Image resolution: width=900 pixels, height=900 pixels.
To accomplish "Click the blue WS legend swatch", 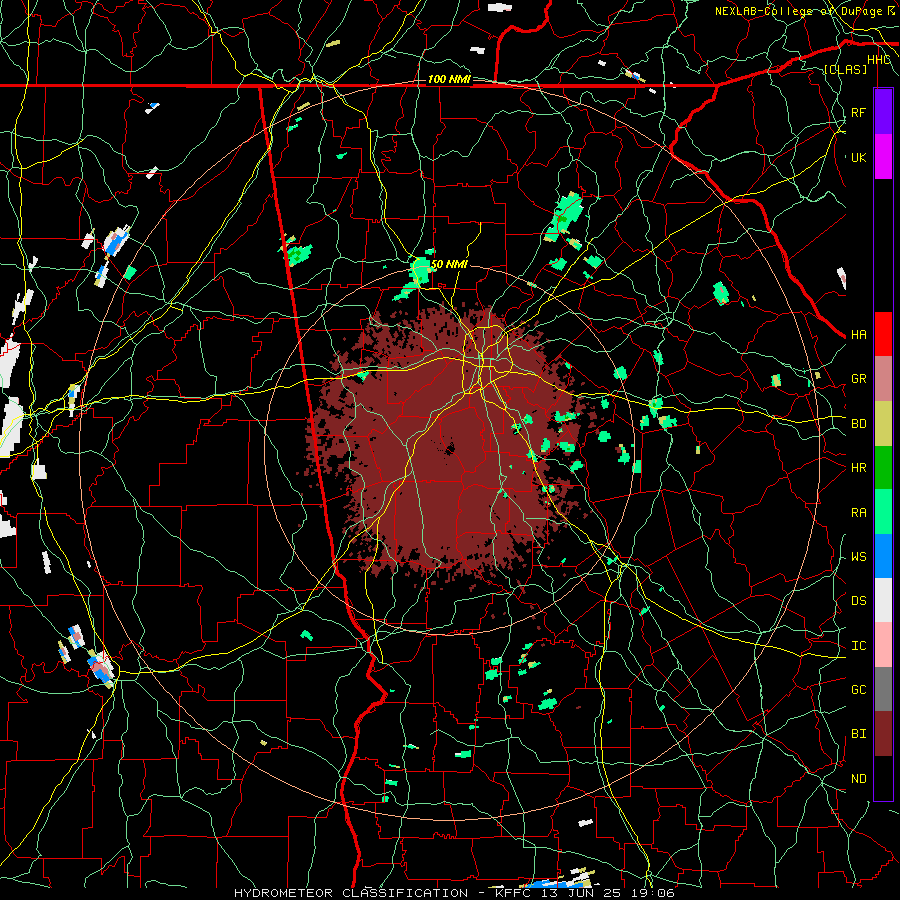I will (883, 556).
